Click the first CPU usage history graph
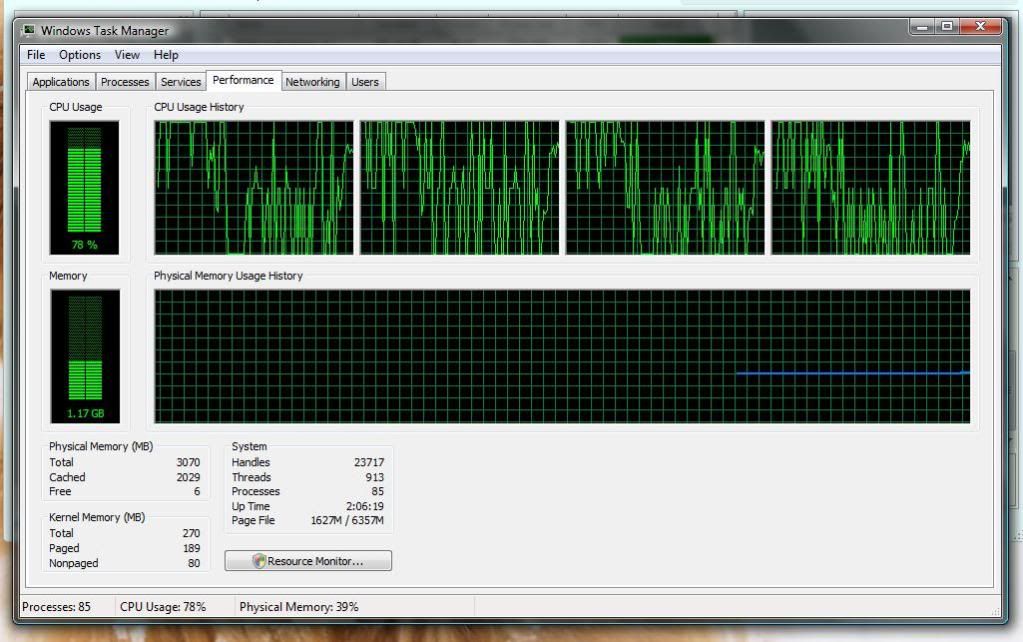 (254, 187)
